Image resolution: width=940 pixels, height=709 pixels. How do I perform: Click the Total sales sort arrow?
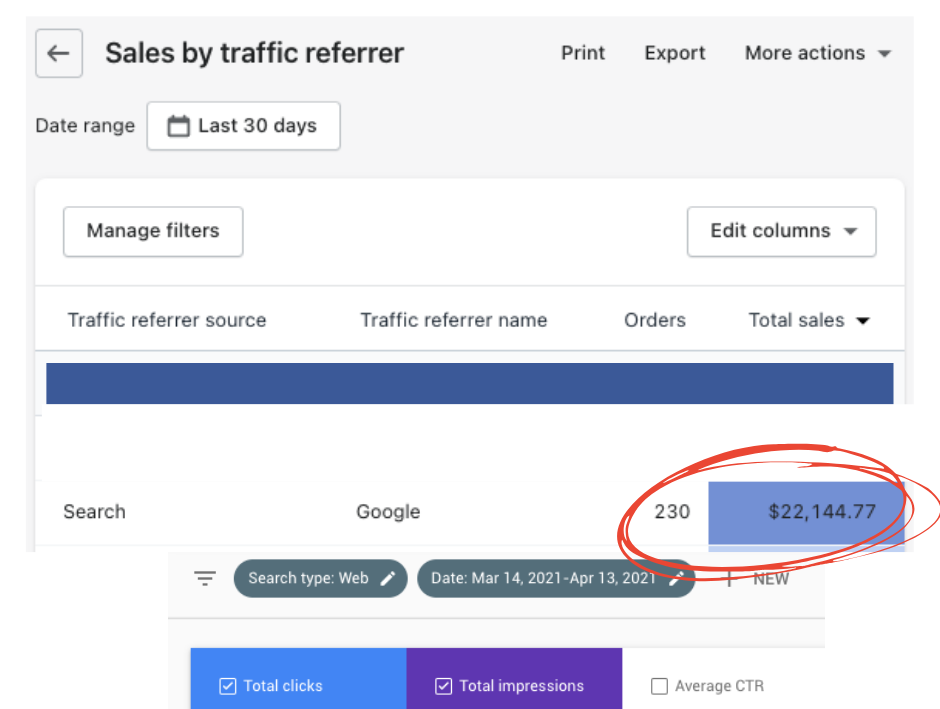[862, 321]
